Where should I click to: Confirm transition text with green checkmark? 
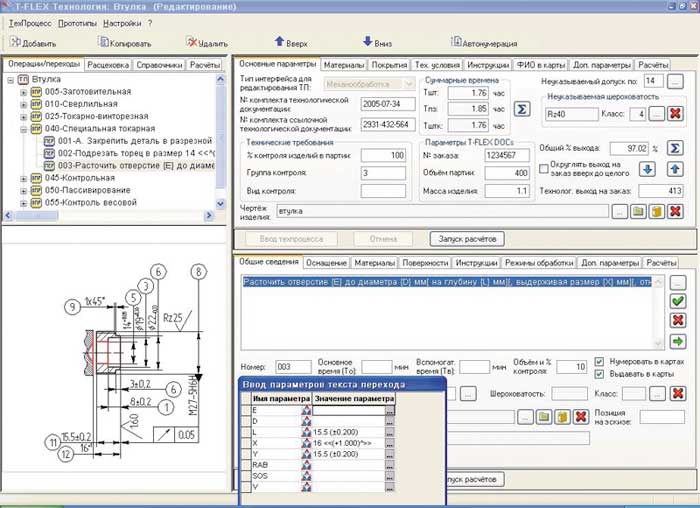677,300
